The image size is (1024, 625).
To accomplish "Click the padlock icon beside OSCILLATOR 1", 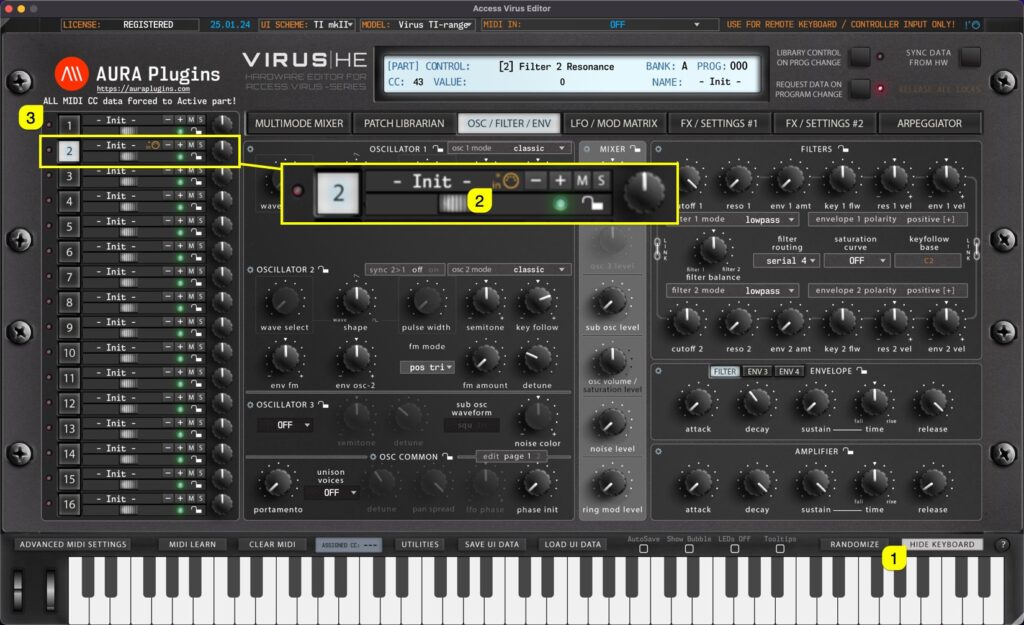I will point(438,149).
